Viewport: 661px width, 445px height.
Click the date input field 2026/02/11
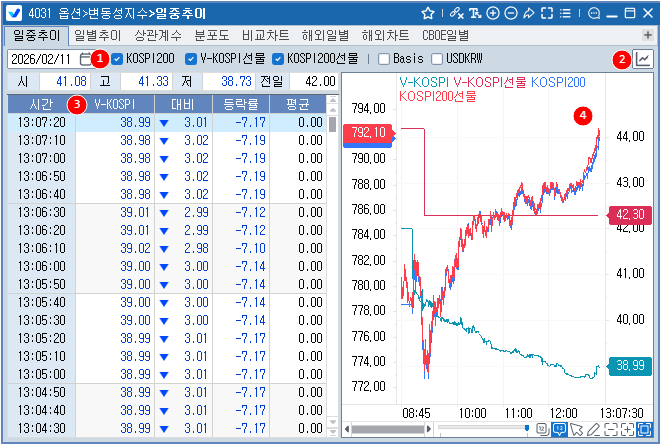click(42, 59)
